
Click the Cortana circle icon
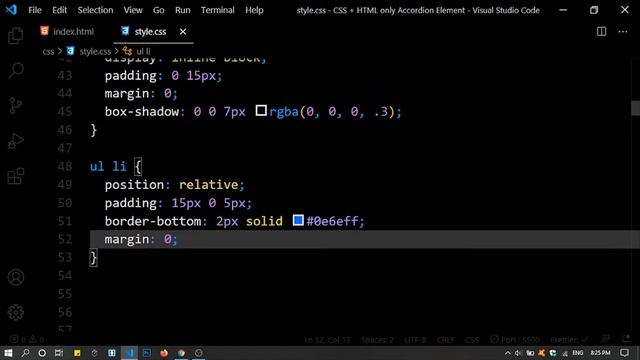tap(42, 353)
